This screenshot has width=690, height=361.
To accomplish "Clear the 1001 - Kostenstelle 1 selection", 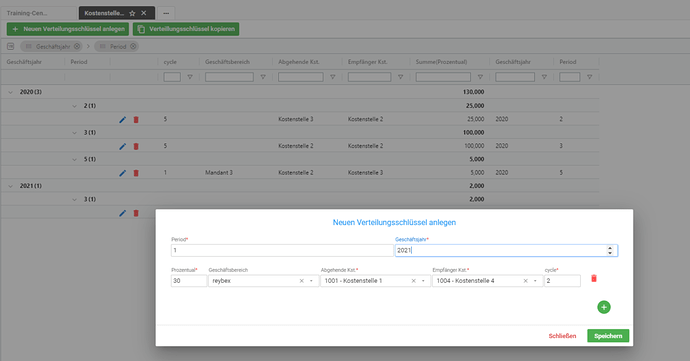I will point(413,281).
